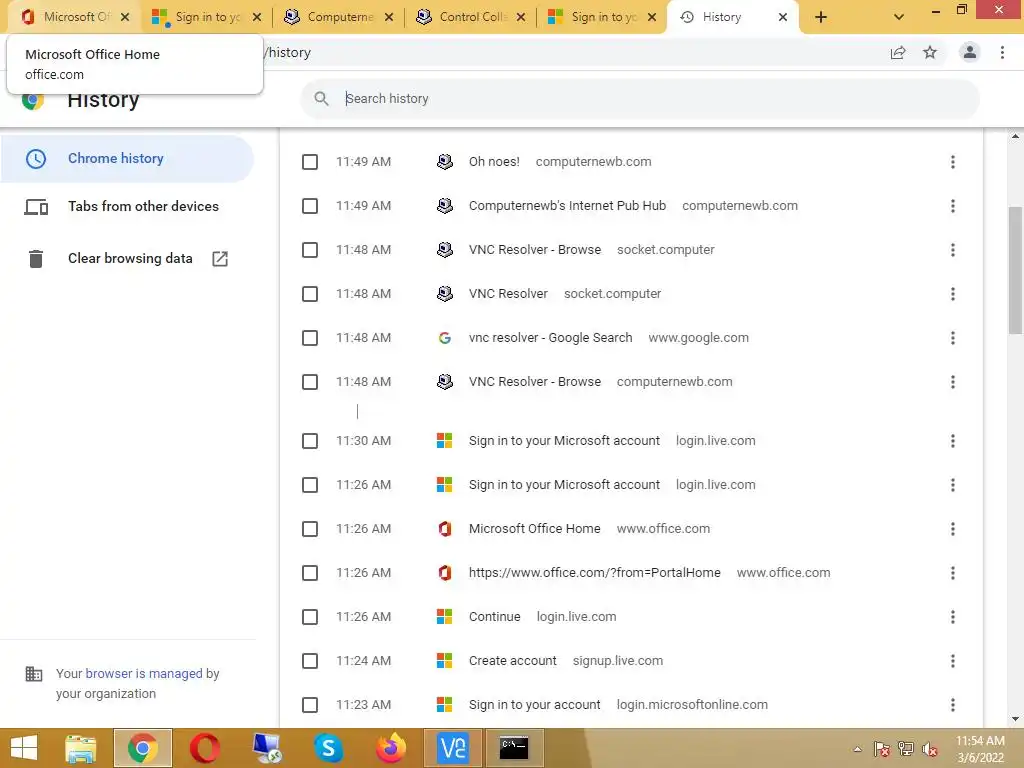
Task: Click the muted volume tray icon
Action: pyautogui.click(x=930, y=749)
